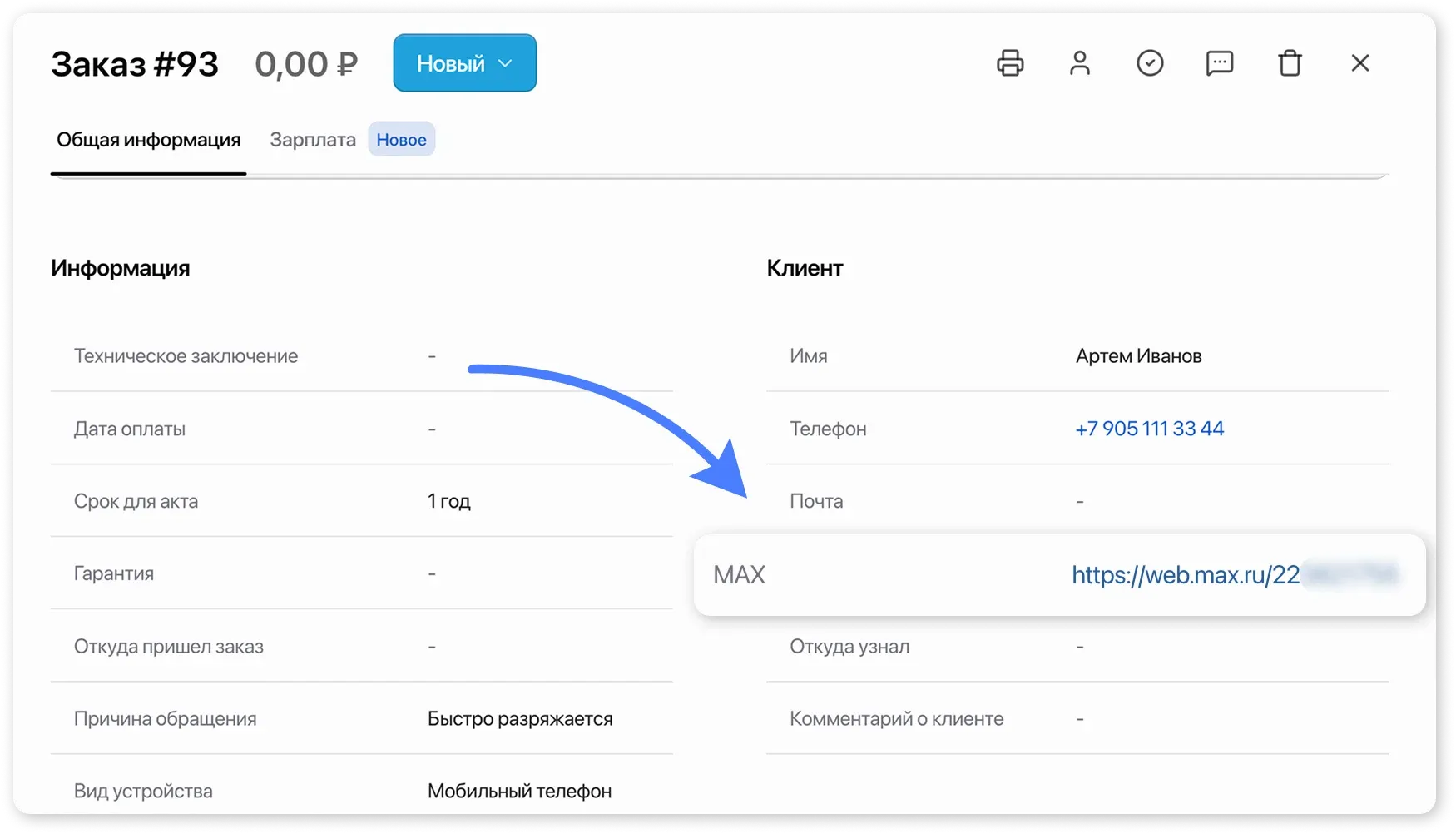Click the order amount 0,00 ₽
This screenshot has height=834, width=1456.
tap(306, 62)
